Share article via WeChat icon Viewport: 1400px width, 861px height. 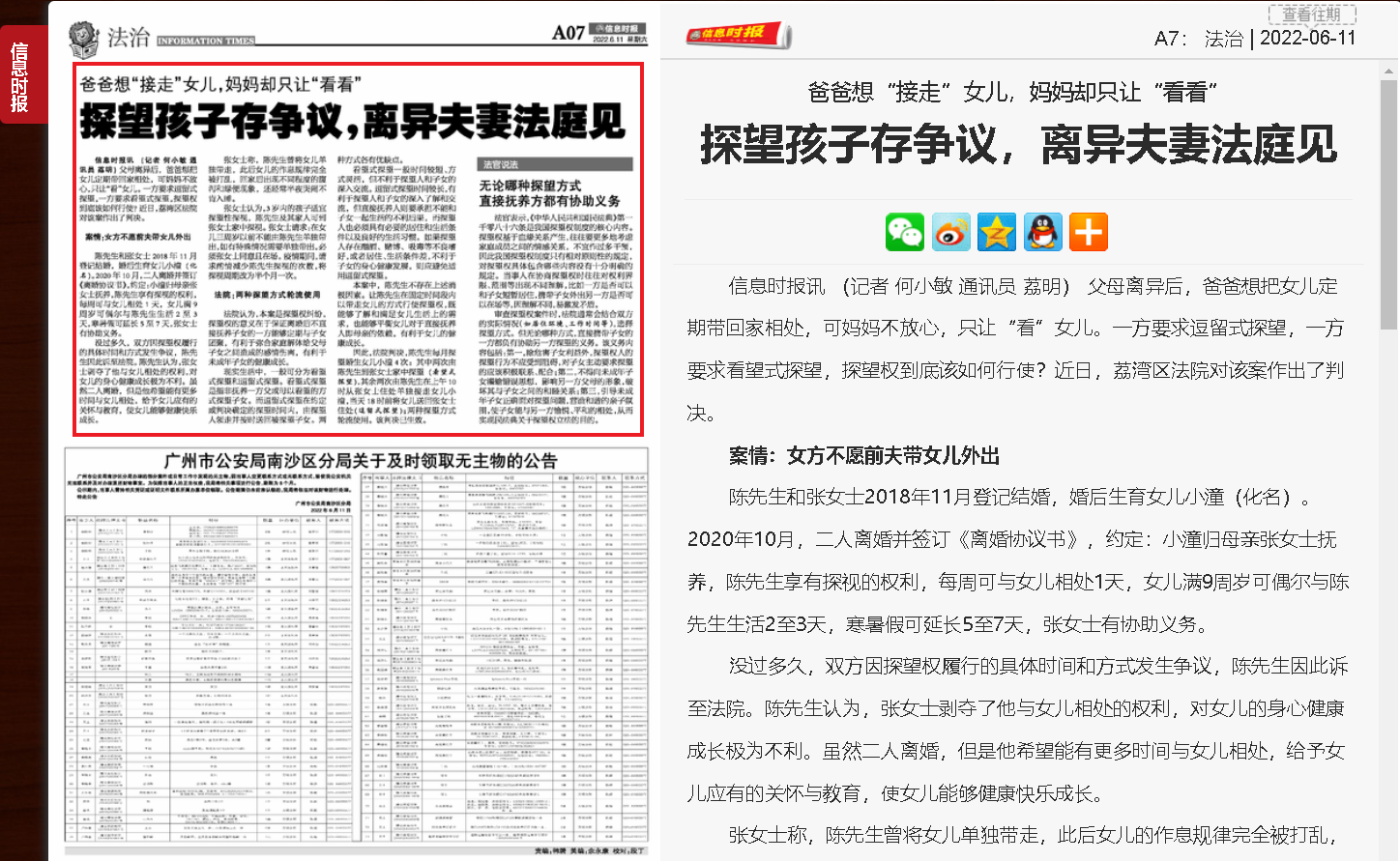point(905,232)
